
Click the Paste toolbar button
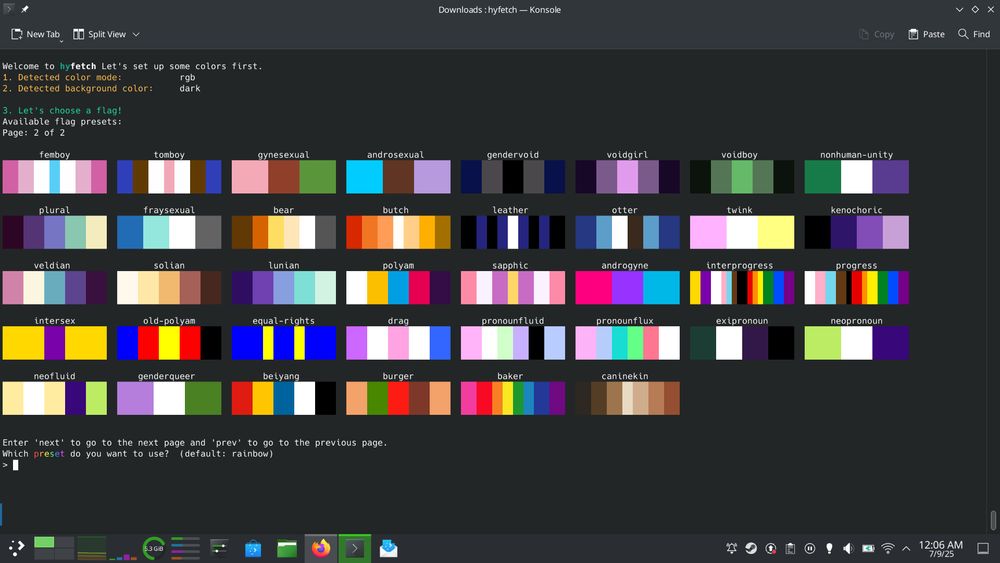point(926,34)
